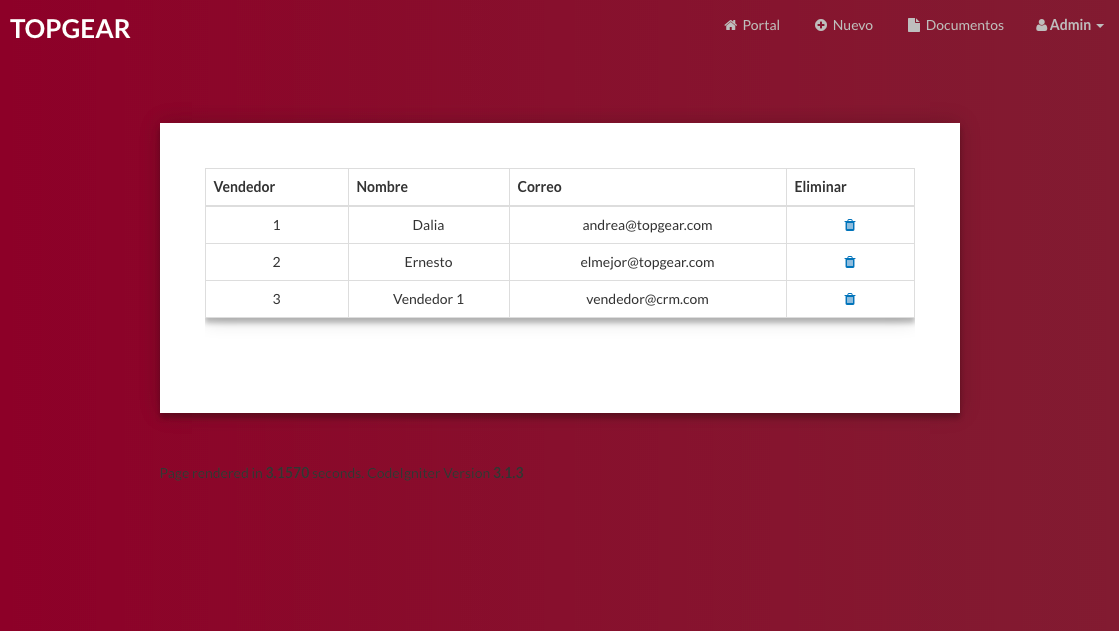Go to the Portal menu item
This screenshot has height=631, width=1119.
761,25
